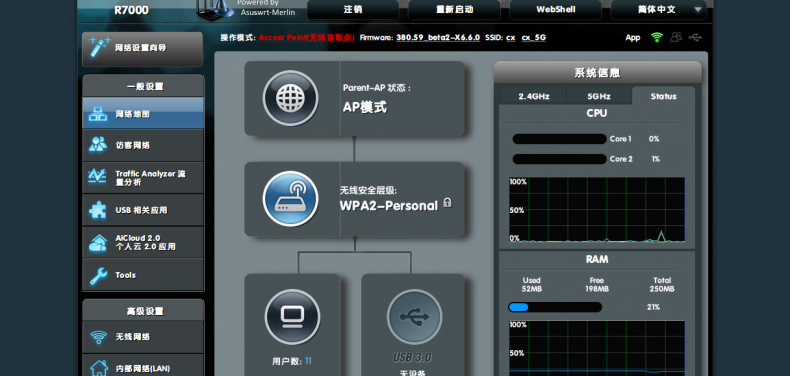Open the WebShell button
The image size is (790, 376).
556,10
